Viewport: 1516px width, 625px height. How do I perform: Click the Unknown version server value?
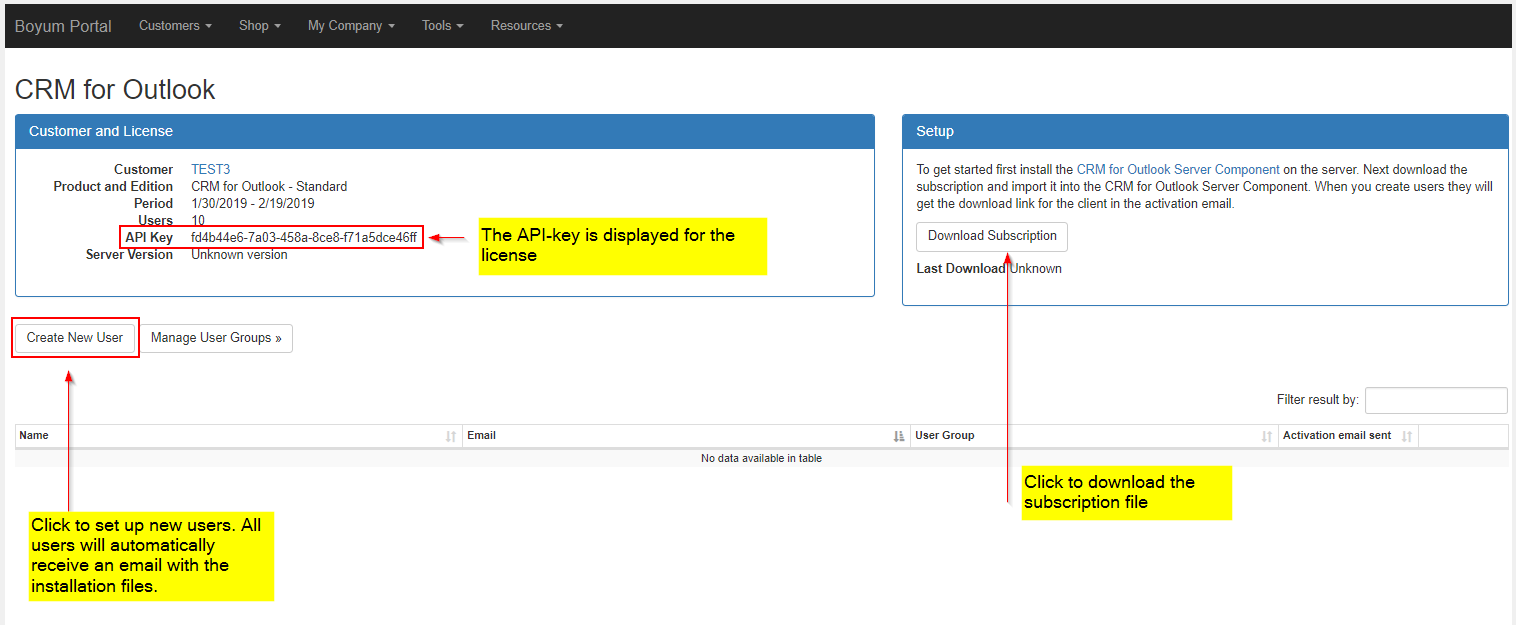(239, 255)
